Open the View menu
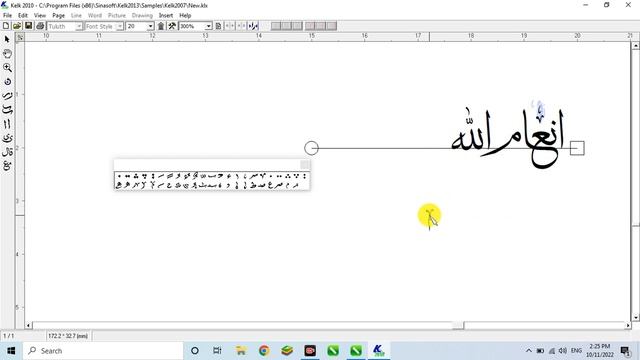 [x=40, y=16]
